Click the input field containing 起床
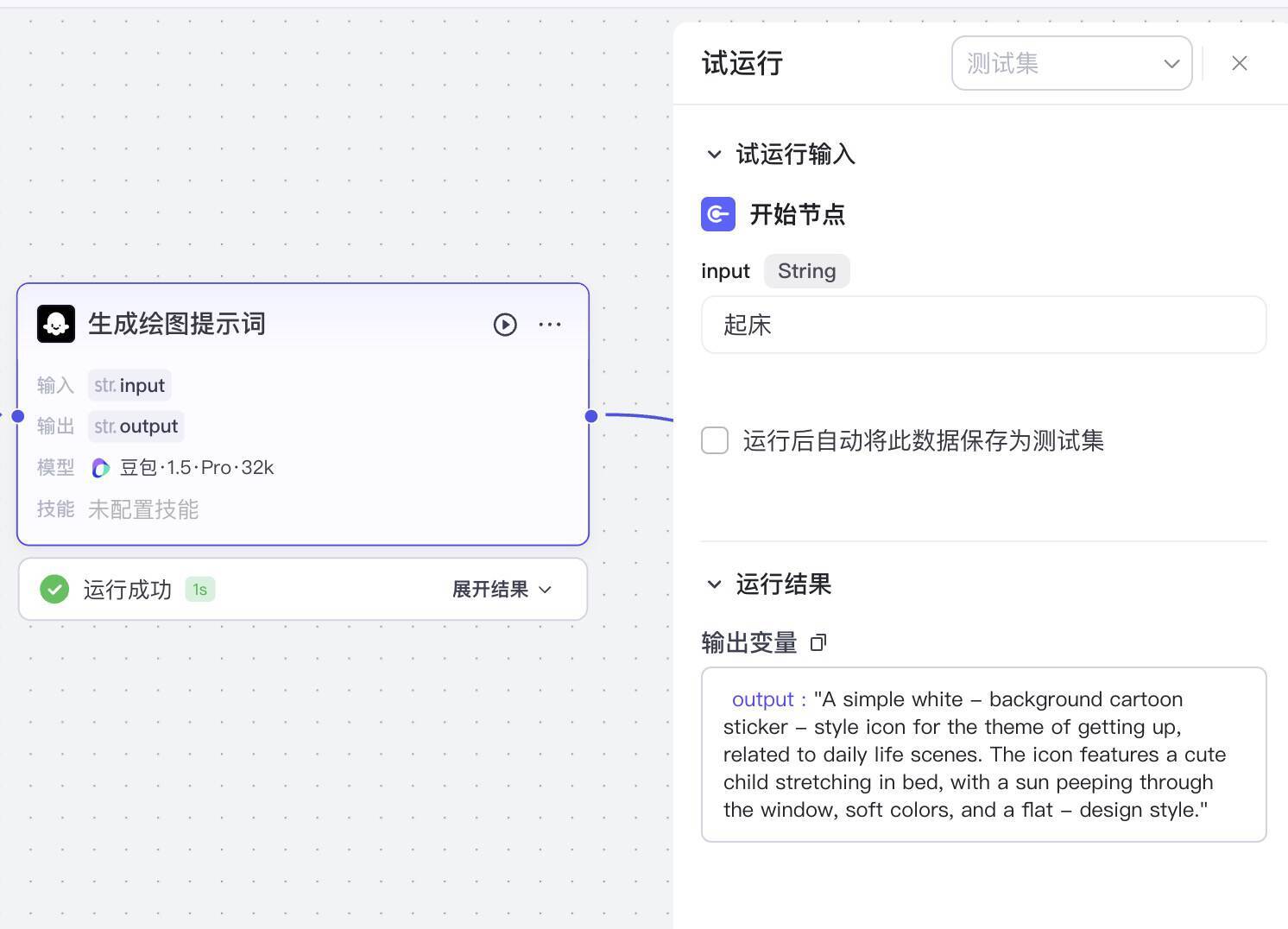1288x929 pixels. click(x=983, y=325)
